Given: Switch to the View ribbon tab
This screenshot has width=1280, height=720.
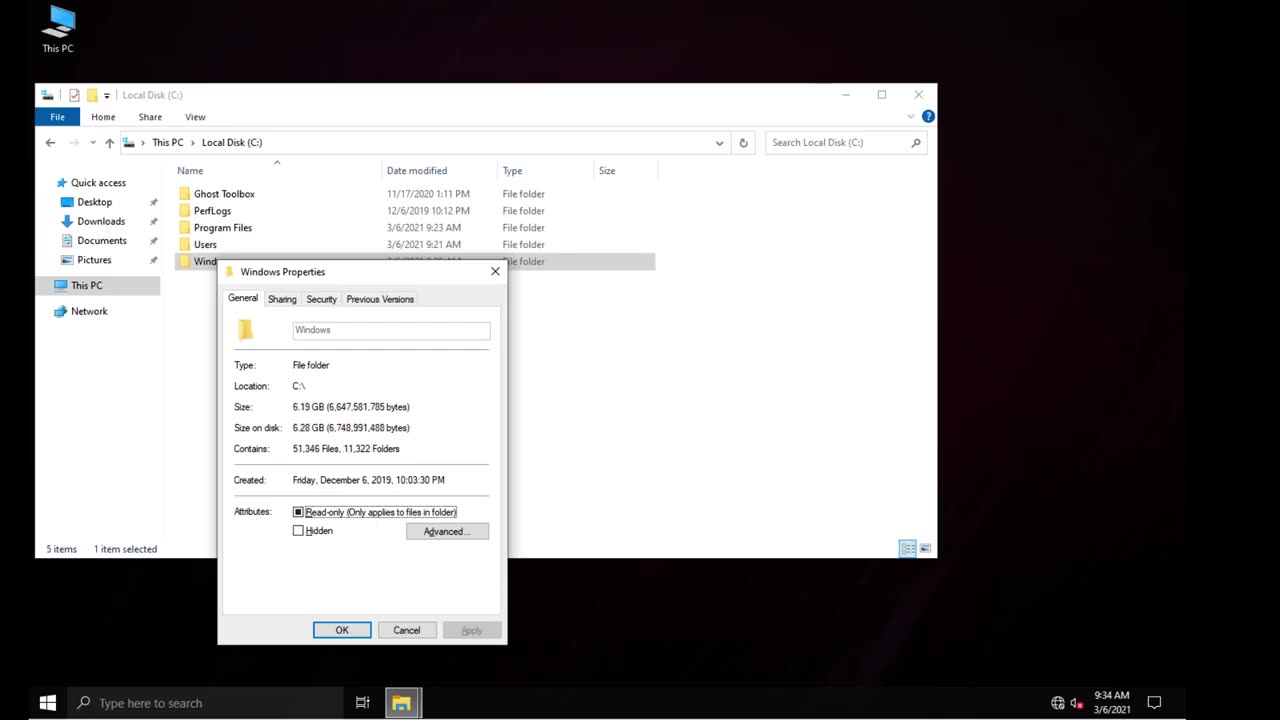Looking at the screenshot, I should coord(195,117).
